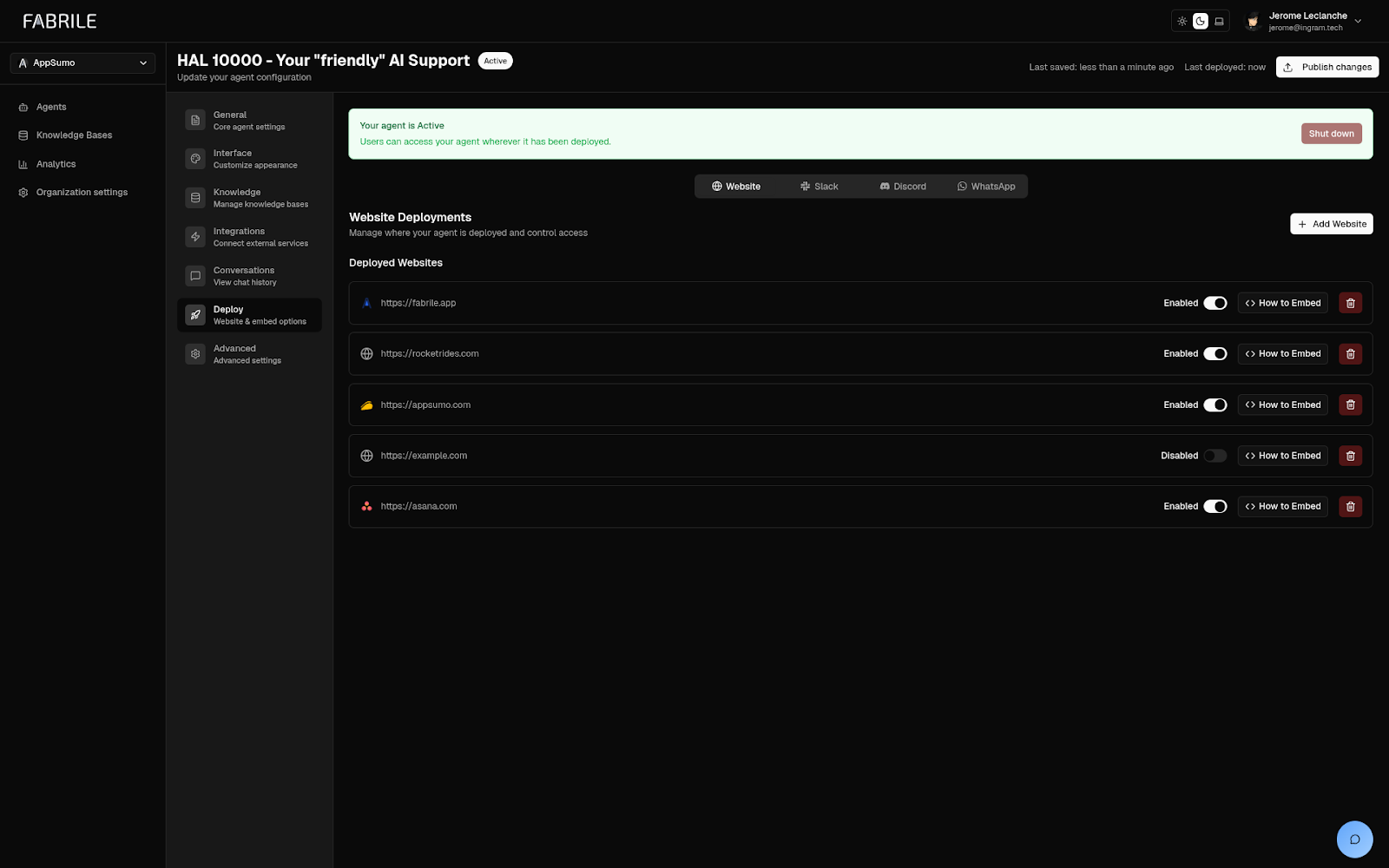Select the Integrations settings icon
Viewport: 1389px width, 868px height.
(x=194, y=236)
